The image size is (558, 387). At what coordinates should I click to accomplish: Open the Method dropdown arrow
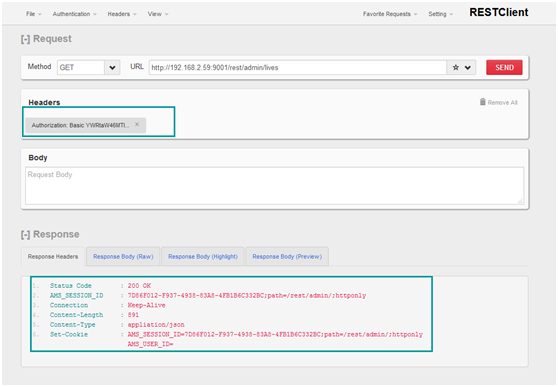click(x=112, y=67)
